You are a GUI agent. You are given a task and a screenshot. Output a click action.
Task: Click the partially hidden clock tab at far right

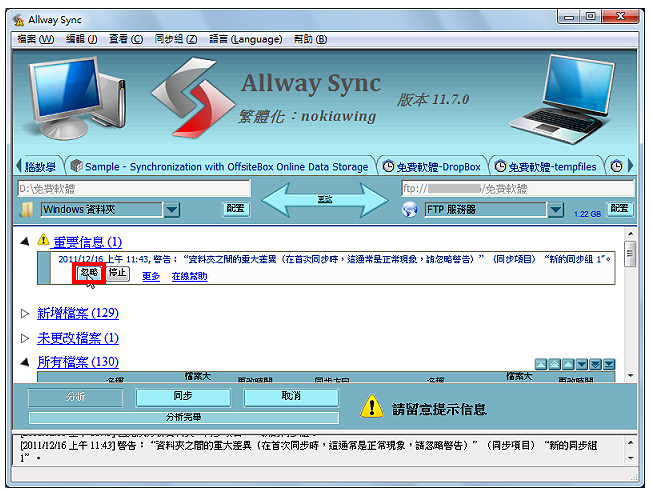(617, 166)
